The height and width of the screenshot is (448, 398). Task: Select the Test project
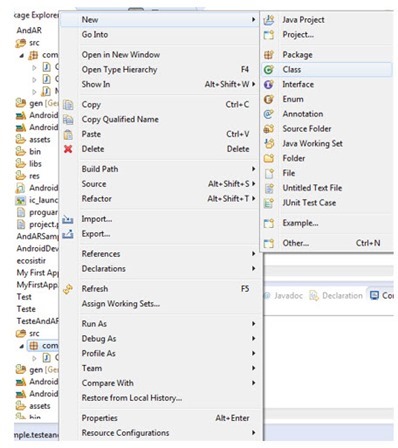[x=24, y=297]
